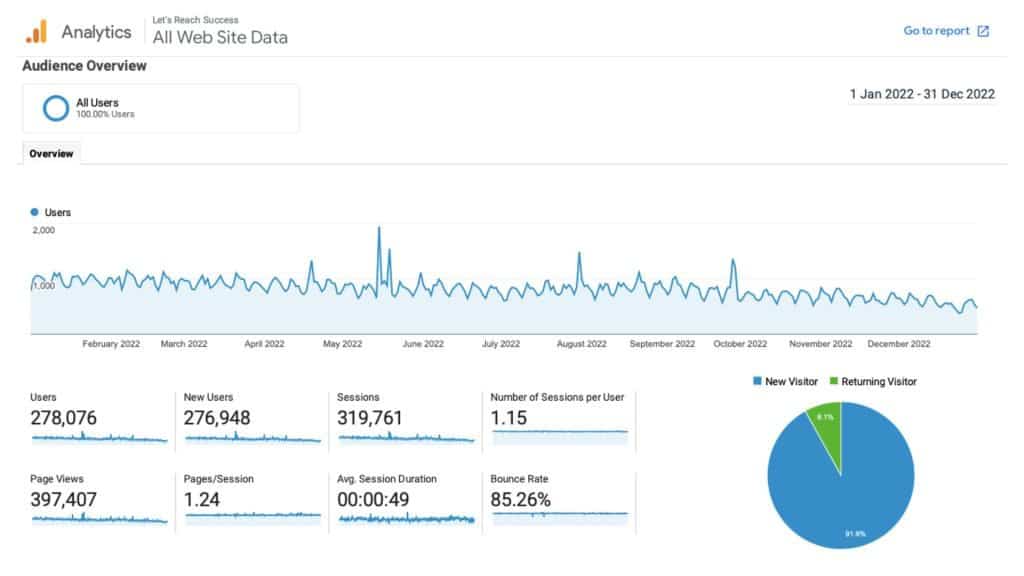The image size is (1024, 576).
Task: Select the Overview tab
Action: (51, 154)
